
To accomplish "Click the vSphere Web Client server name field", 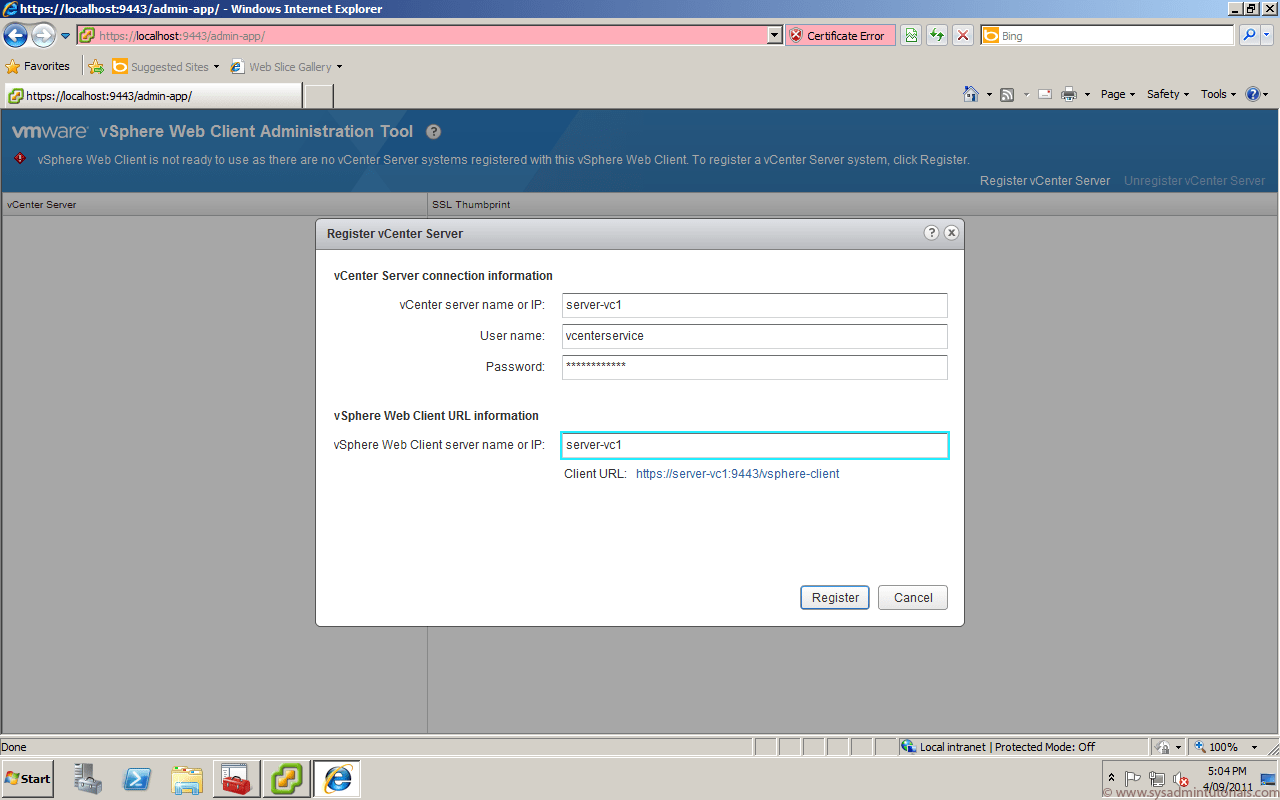I will (x=754, y=445).
